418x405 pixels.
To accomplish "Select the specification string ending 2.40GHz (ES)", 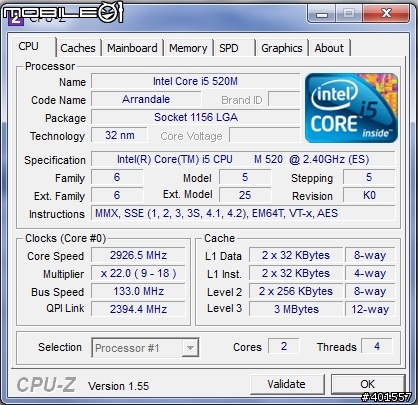I will point(243,159).
